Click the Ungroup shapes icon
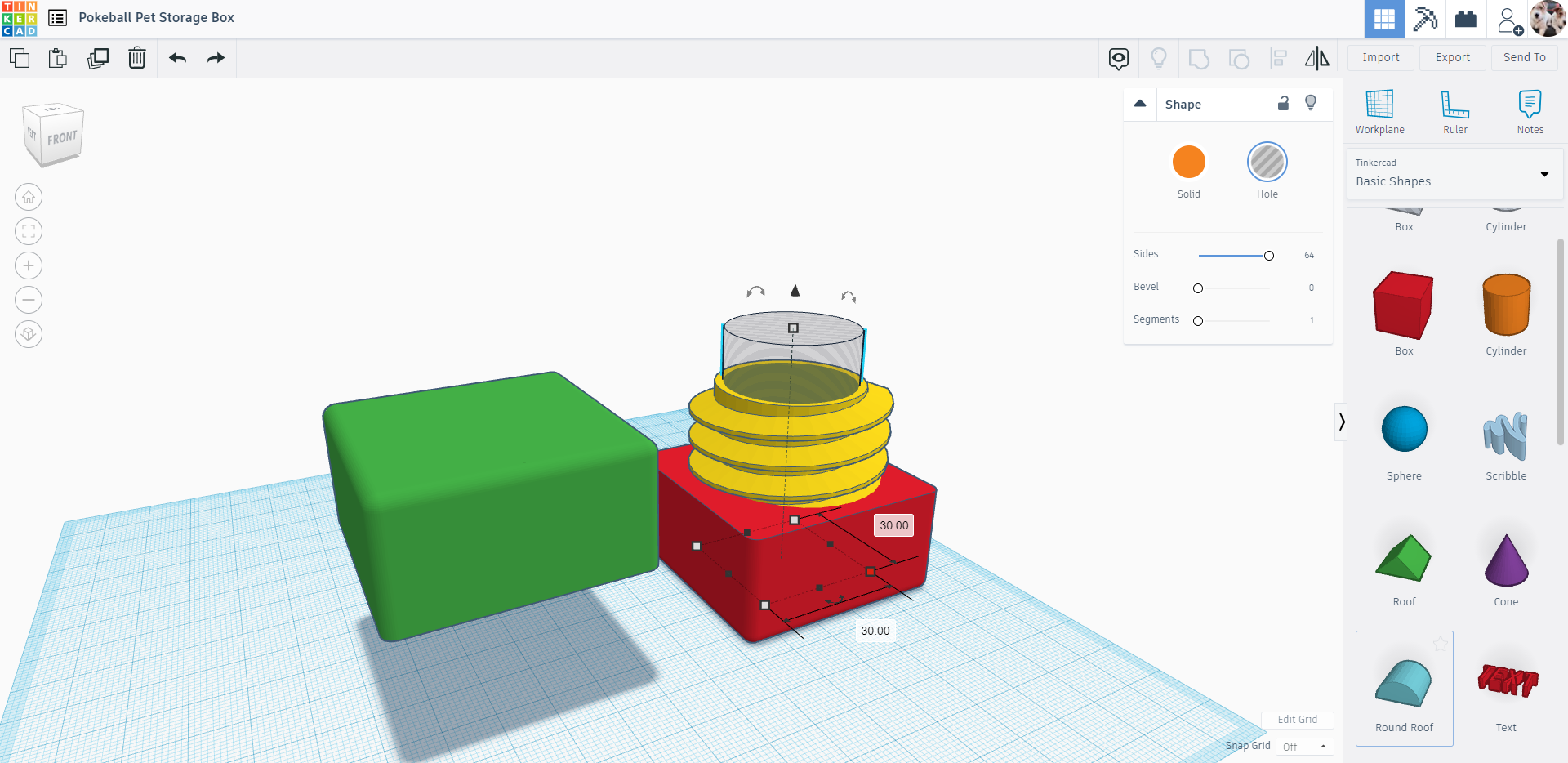Screen dimensions: 1568x763 pyautogui.click(x=1239, y=59)
